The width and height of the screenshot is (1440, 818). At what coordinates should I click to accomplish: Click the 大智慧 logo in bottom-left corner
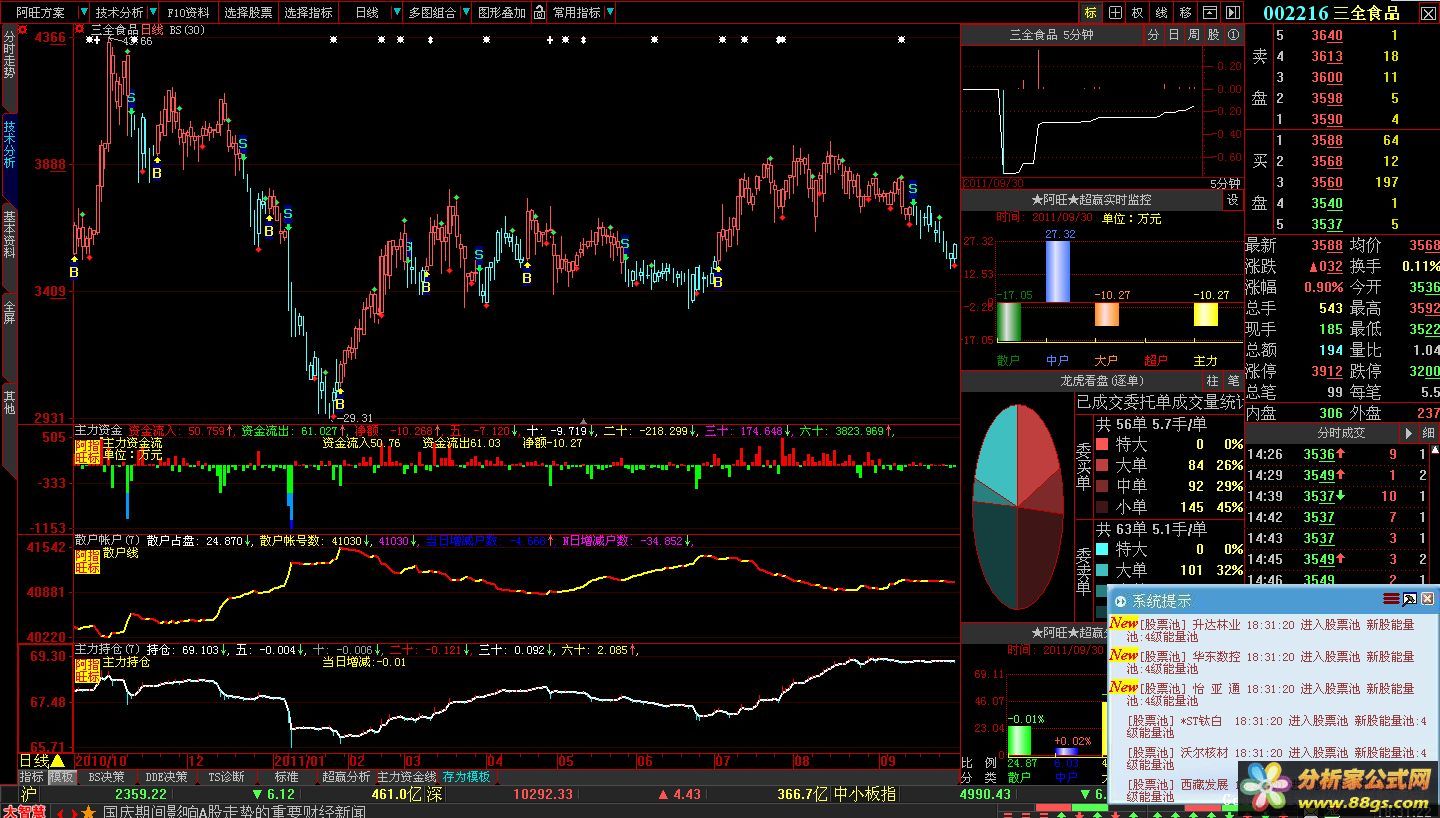(x=24, y=811)
